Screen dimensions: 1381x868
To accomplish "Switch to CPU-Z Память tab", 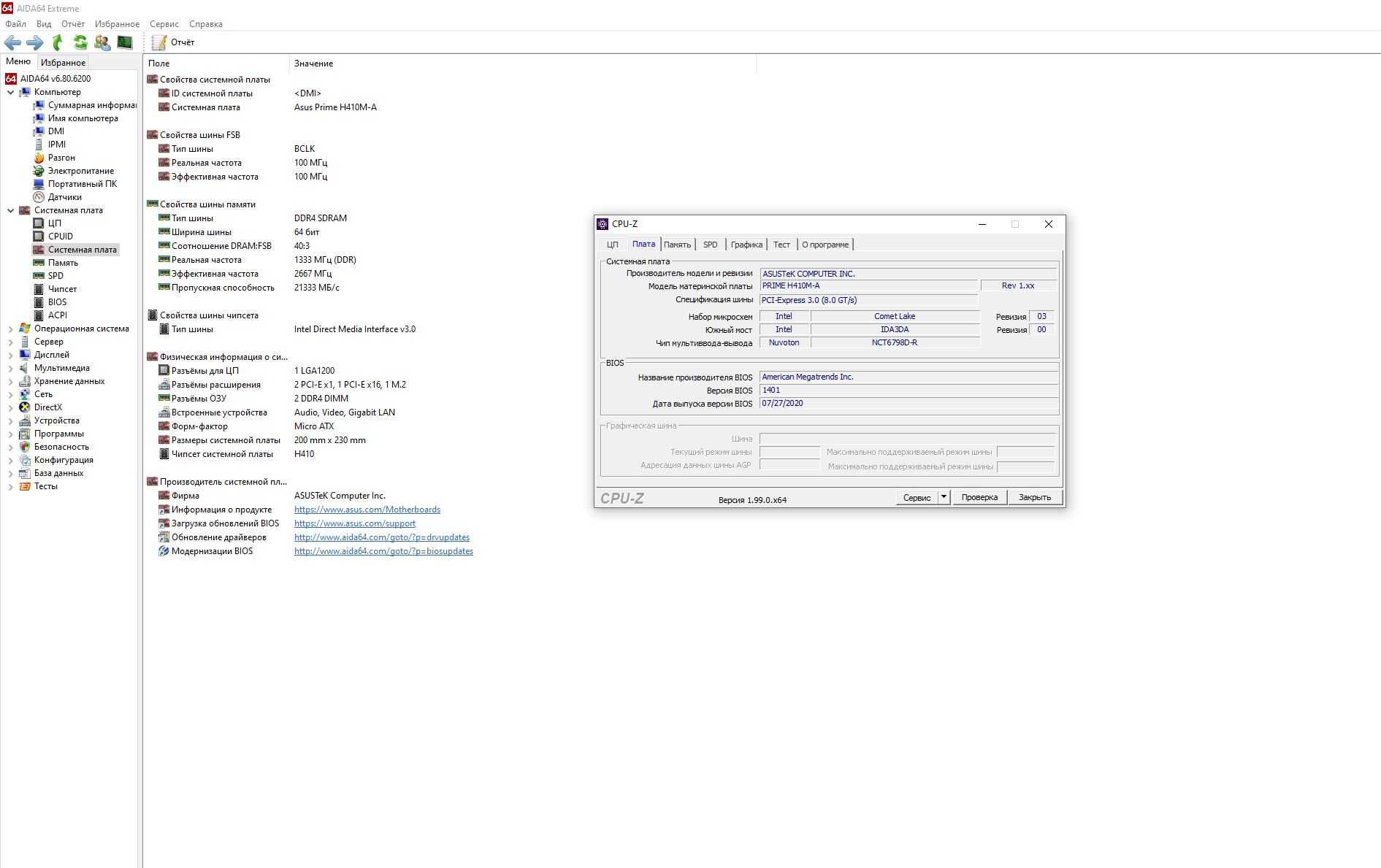I will pos(677,245).
